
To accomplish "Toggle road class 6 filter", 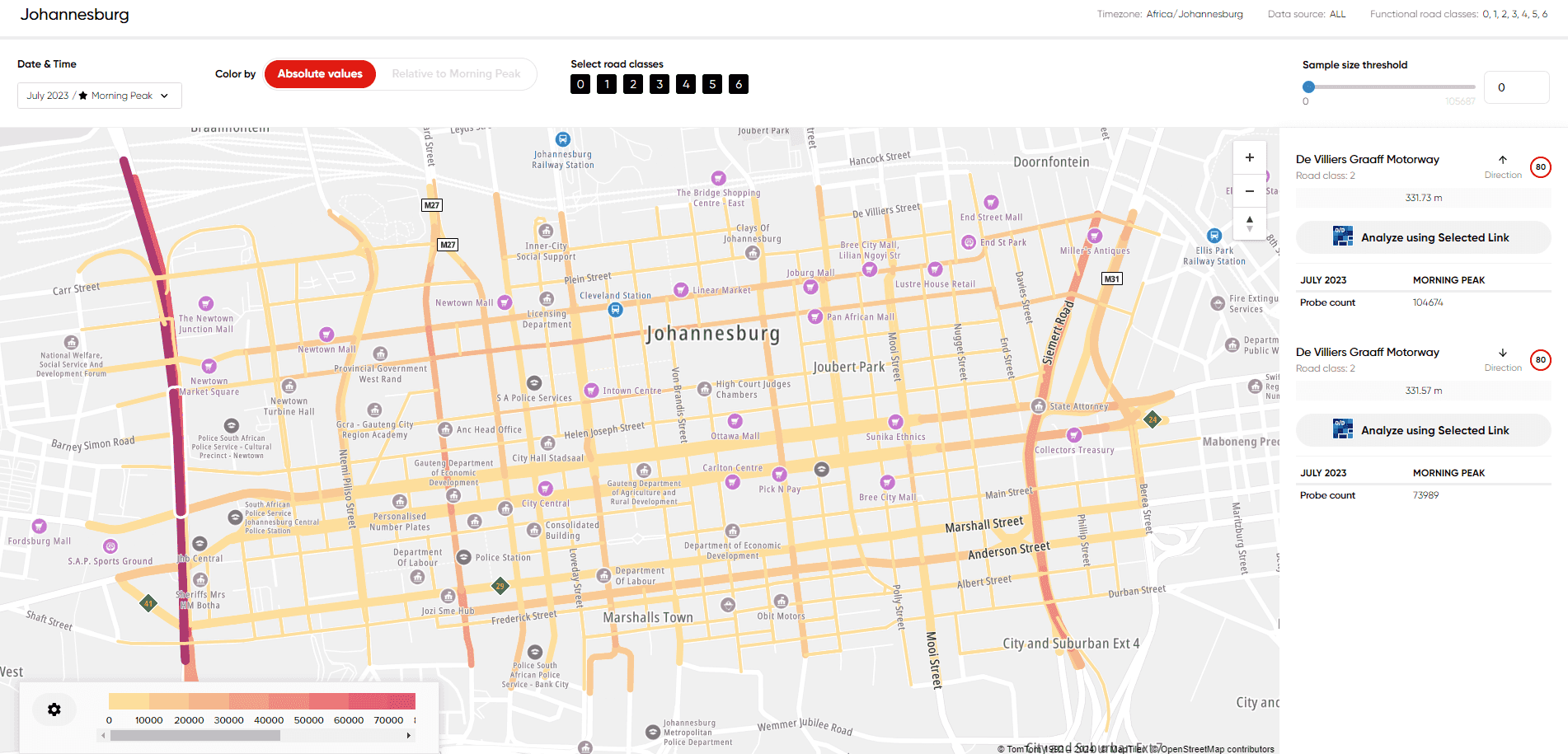I will pos(739,84).
